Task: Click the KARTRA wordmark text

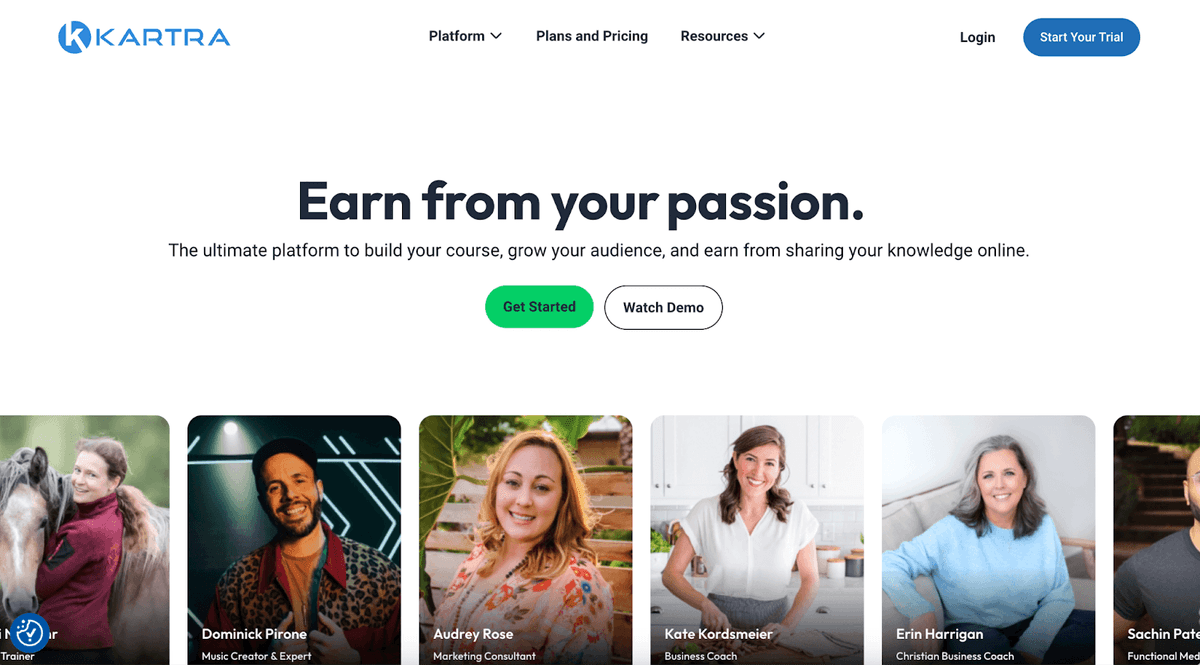Action: (163, 38)
